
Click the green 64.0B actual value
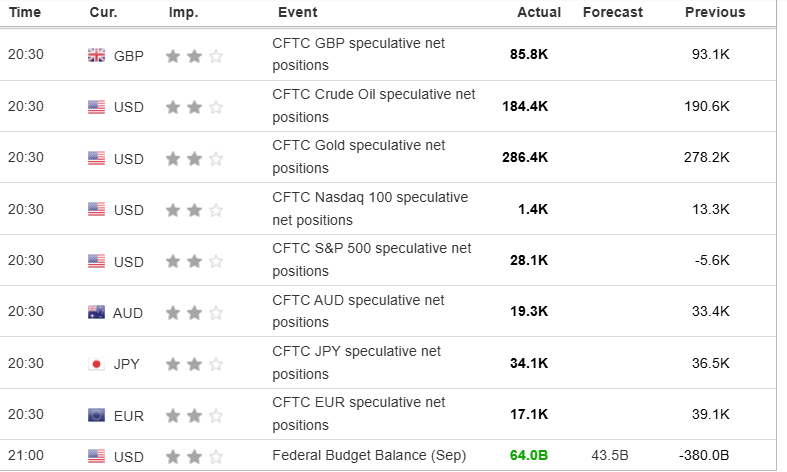[x=529, y=456]
